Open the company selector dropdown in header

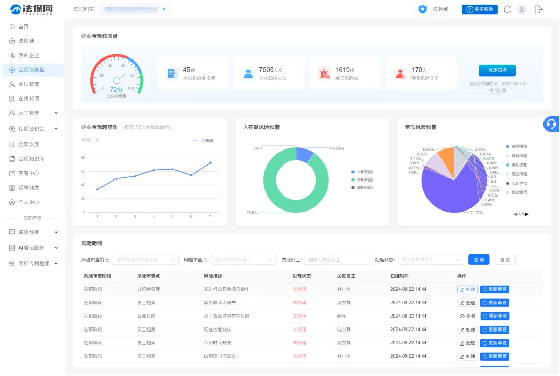134,9
